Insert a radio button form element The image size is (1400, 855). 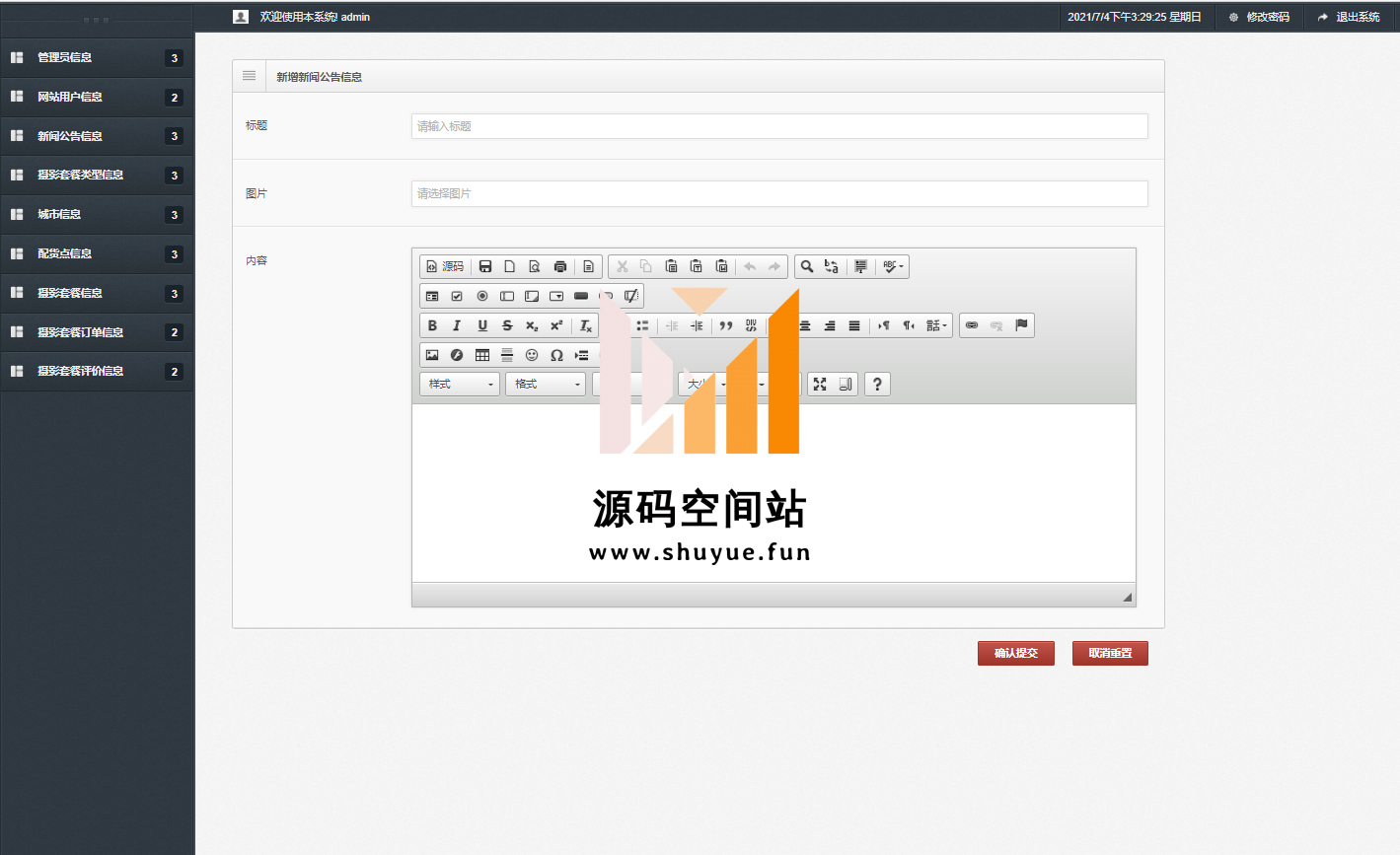[x=482, y=296]
